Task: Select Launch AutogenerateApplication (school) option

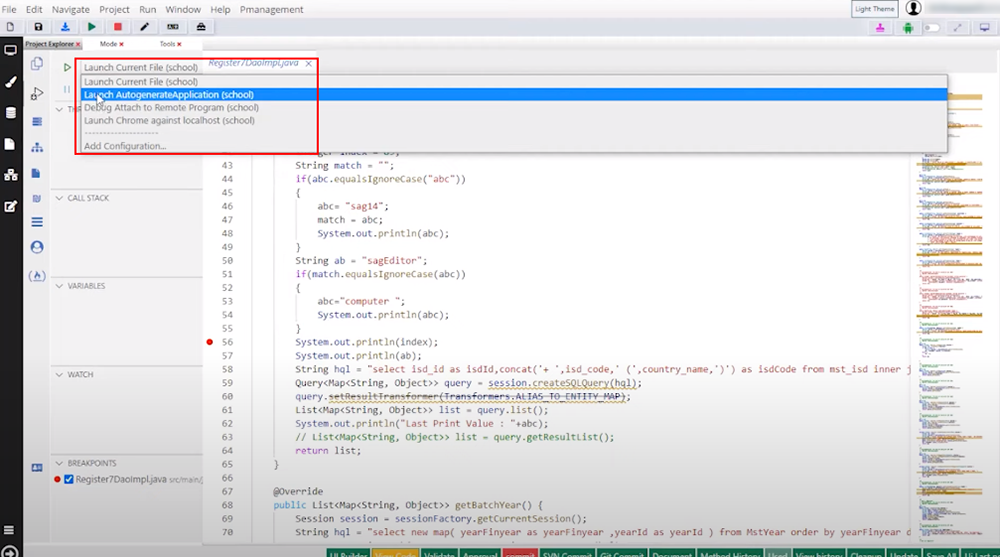Action: 168,95
